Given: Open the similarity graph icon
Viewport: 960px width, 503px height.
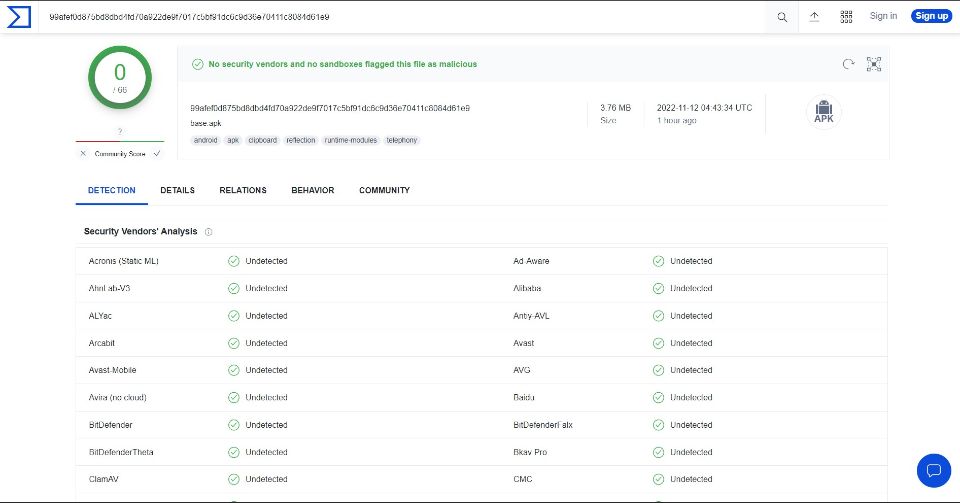Looking at the screenshot, I should (874, 64).
